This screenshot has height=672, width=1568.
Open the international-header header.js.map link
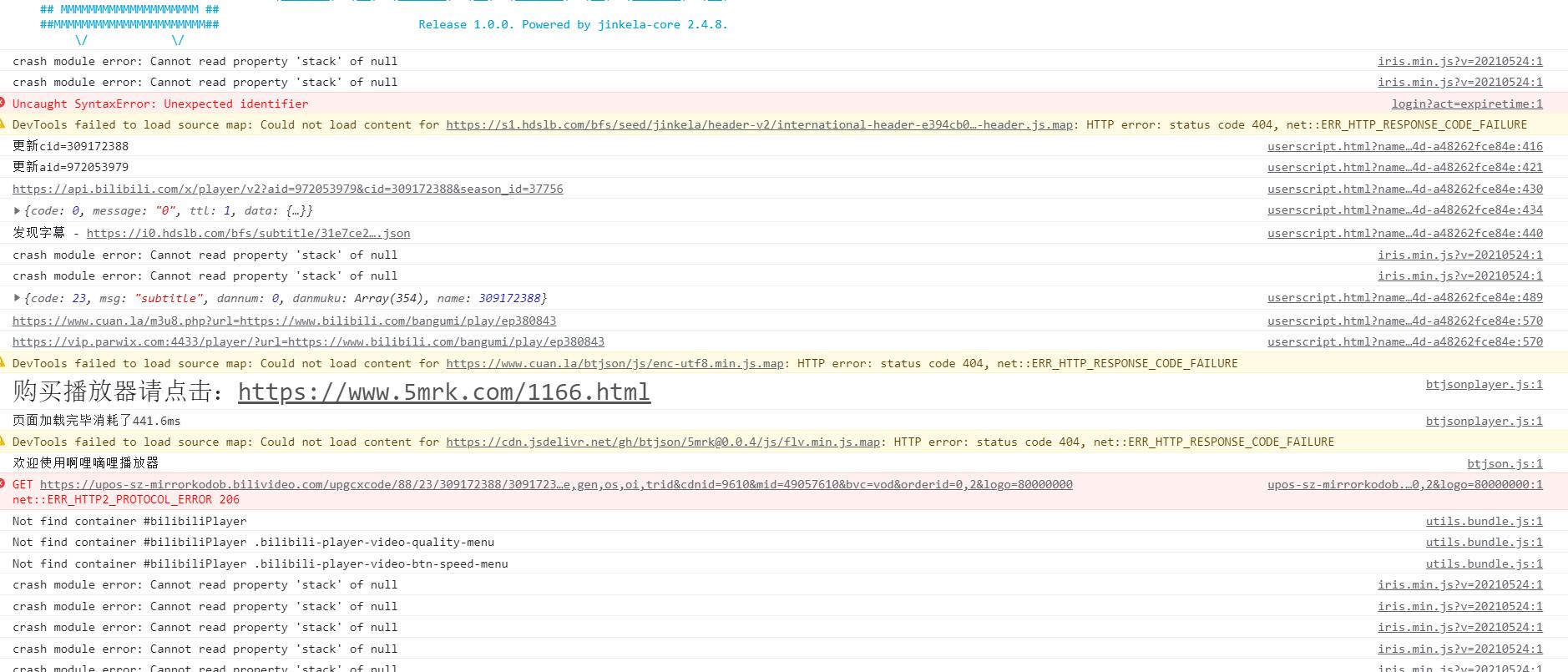pyautogui.click(x=759, y=125)
